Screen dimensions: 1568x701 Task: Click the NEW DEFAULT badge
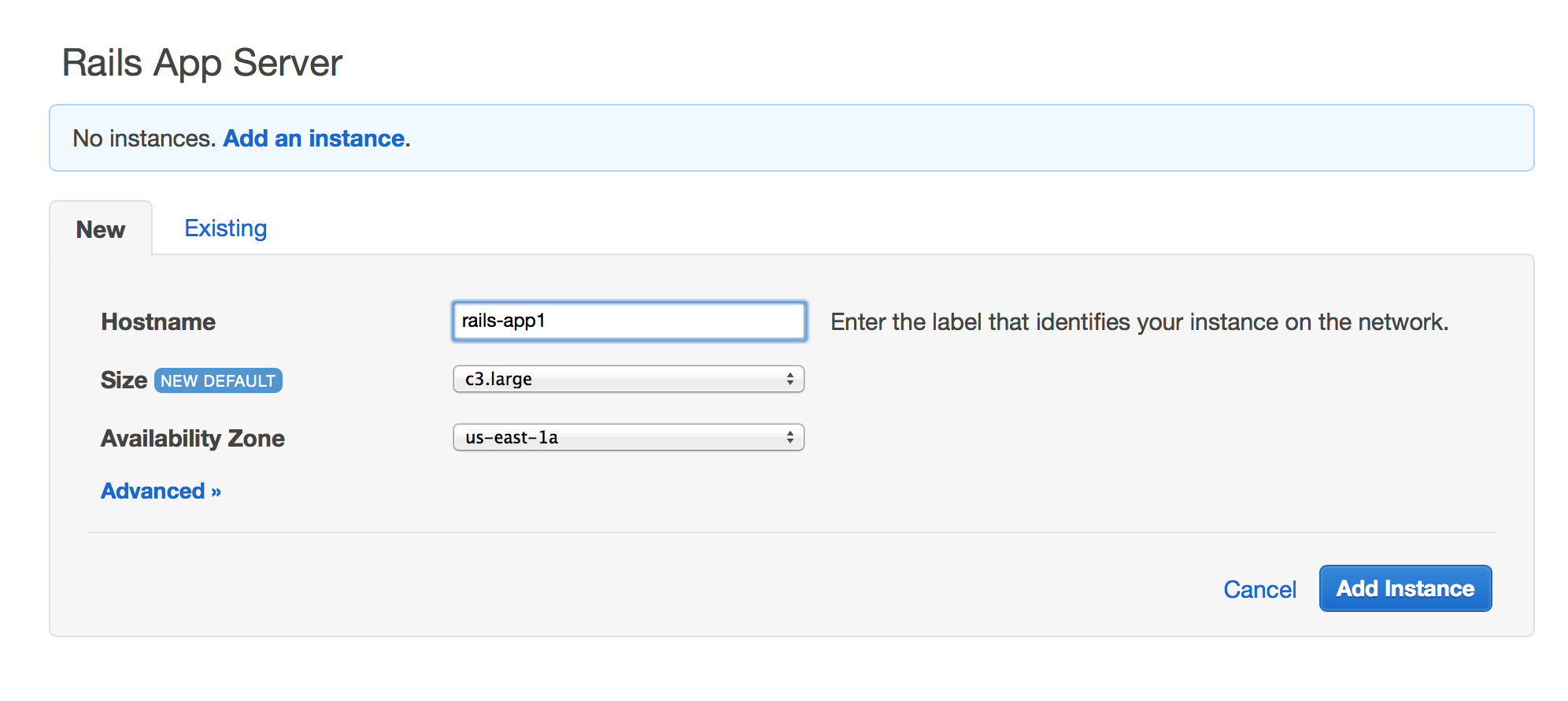(x=218, y=380)
